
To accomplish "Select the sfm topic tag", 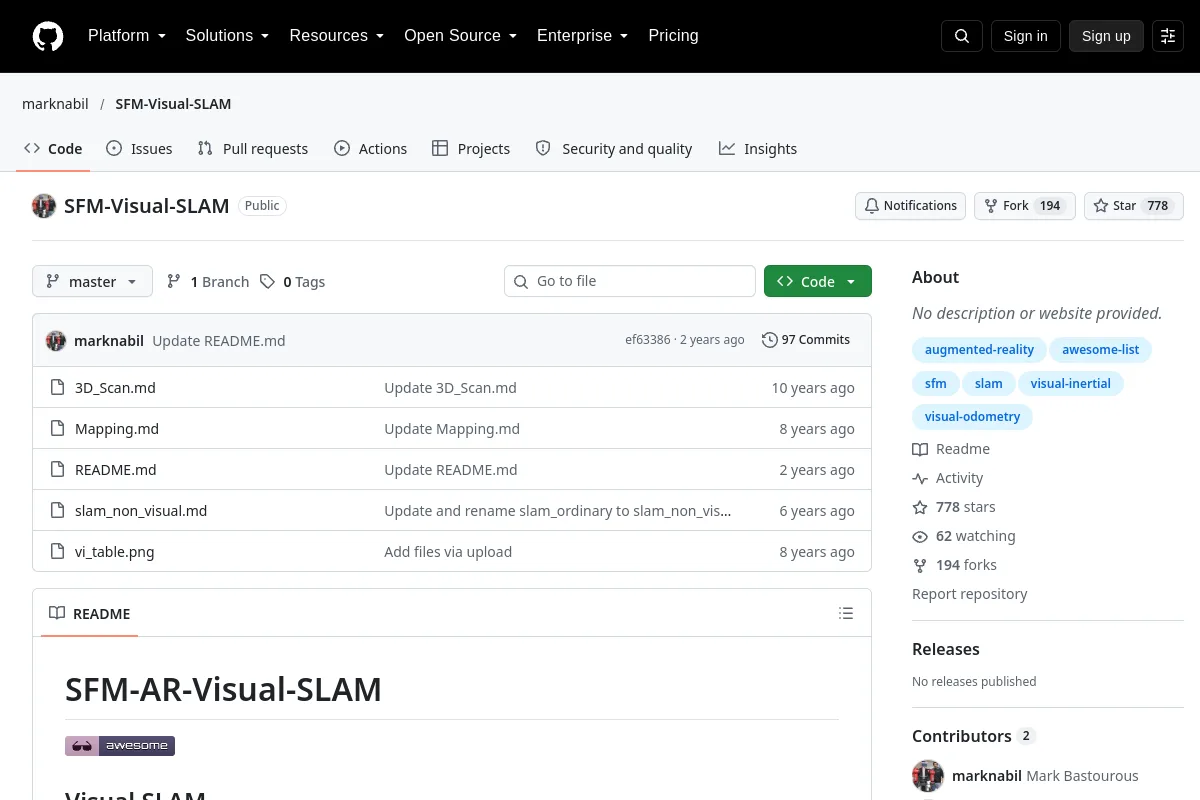I will click(x=935, y=383).
